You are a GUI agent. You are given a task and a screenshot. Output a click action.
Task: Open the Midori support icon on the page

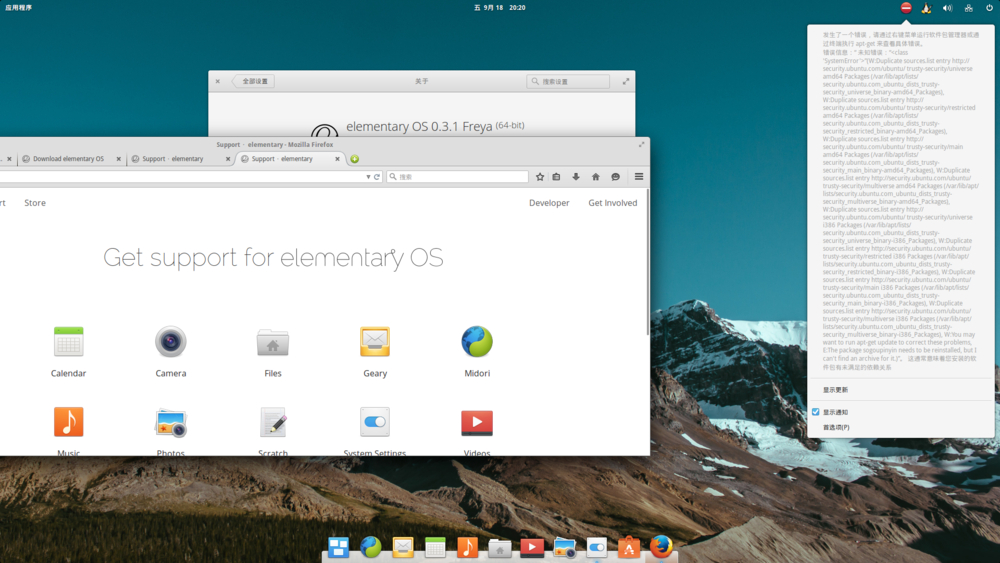(x=477, y=342)
